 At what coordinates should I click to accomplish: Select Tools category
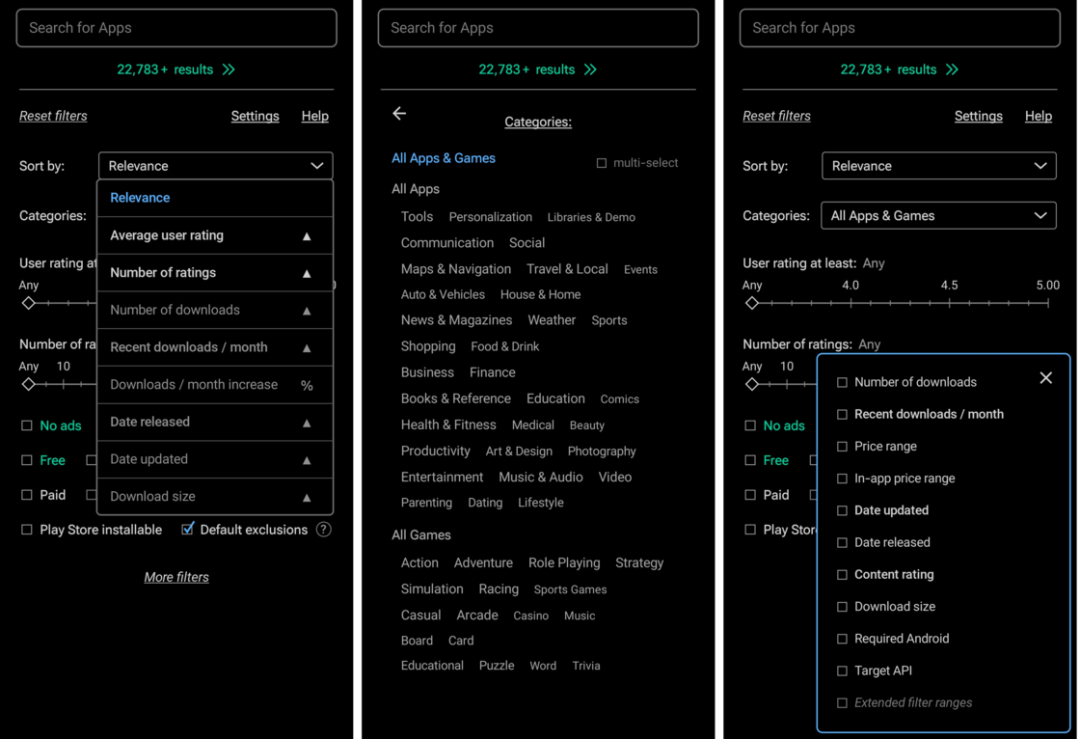(417, 217)
